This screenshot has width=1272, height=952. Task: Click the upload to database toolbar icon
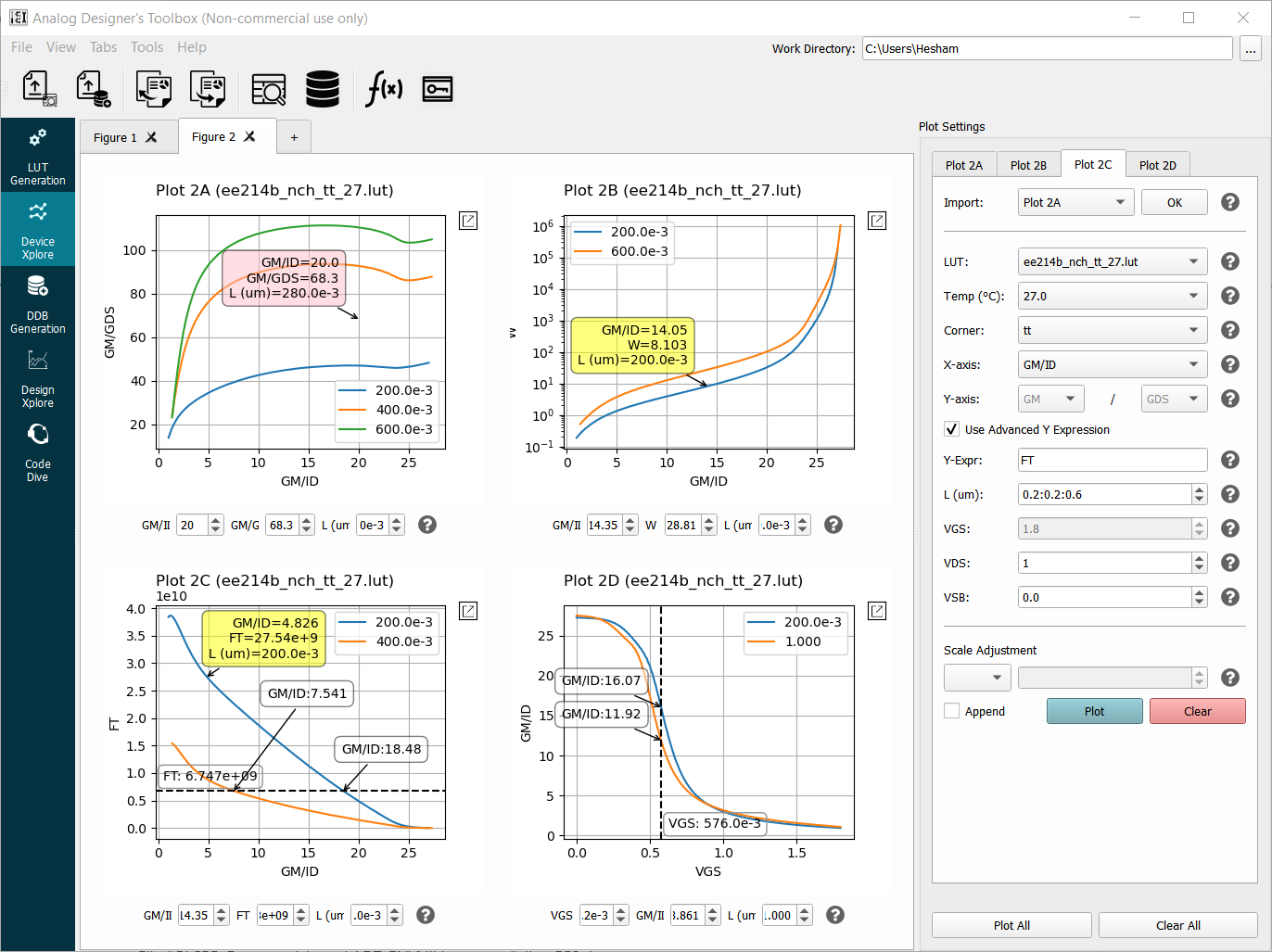[x=94, y=88]
